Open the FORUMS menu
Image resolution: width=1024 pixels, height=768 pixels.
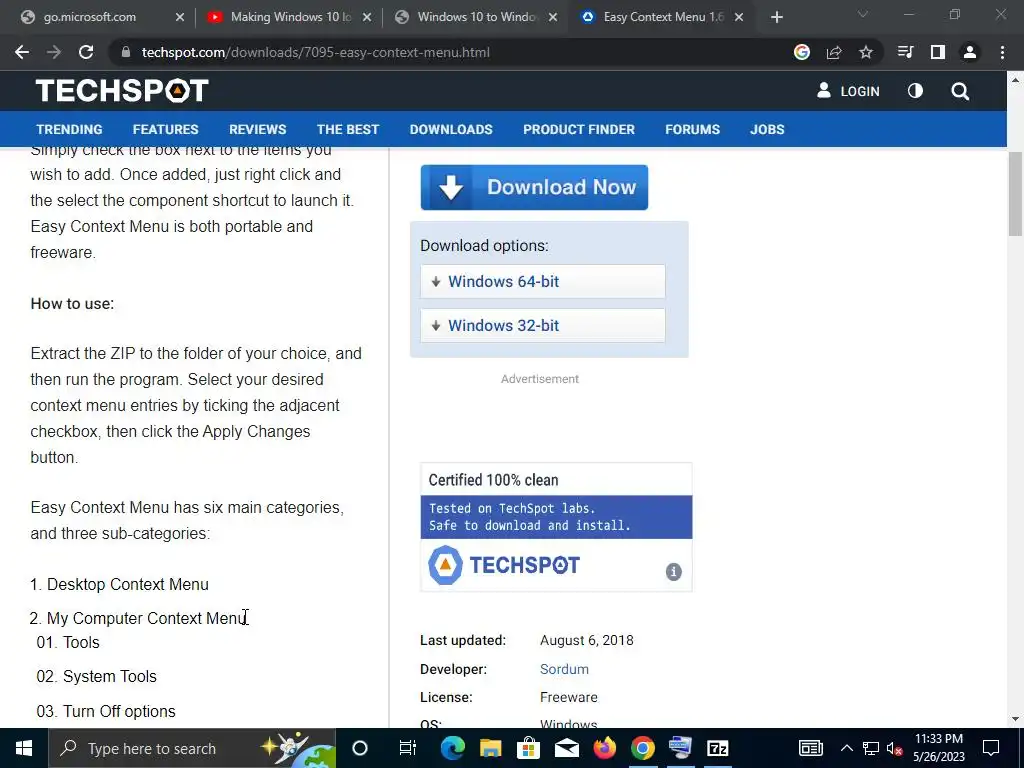point(692,129)
